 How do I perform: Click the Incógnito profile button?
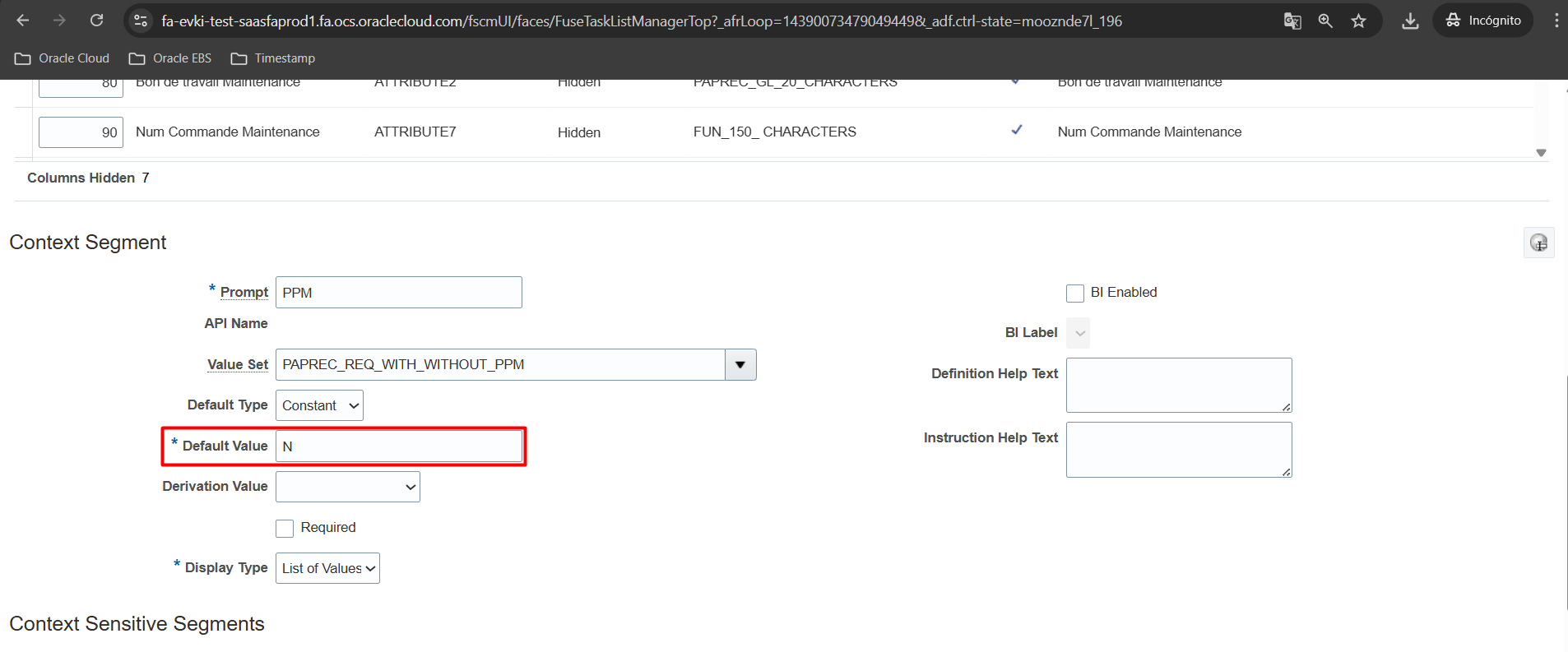point(1483,21)
